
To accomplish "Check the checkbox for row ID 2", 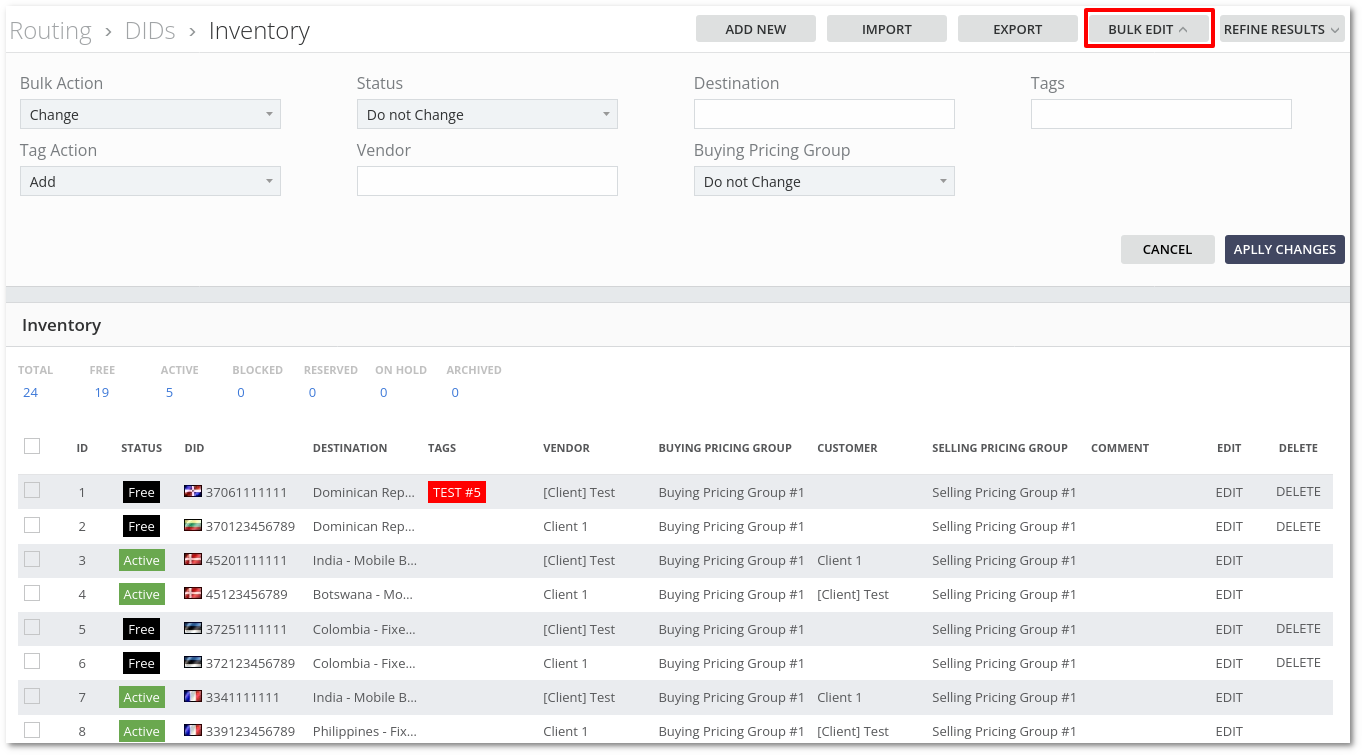I will coord(32,525).
